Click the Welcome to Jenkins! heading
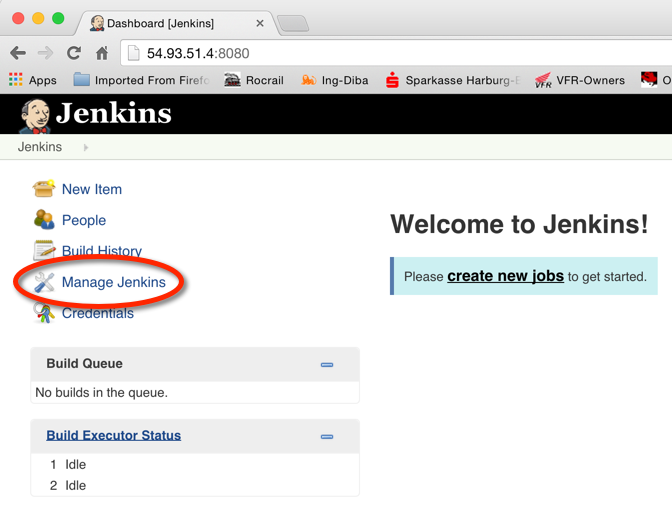The width and height of the screenshot is (672, 511). point(519,224)
